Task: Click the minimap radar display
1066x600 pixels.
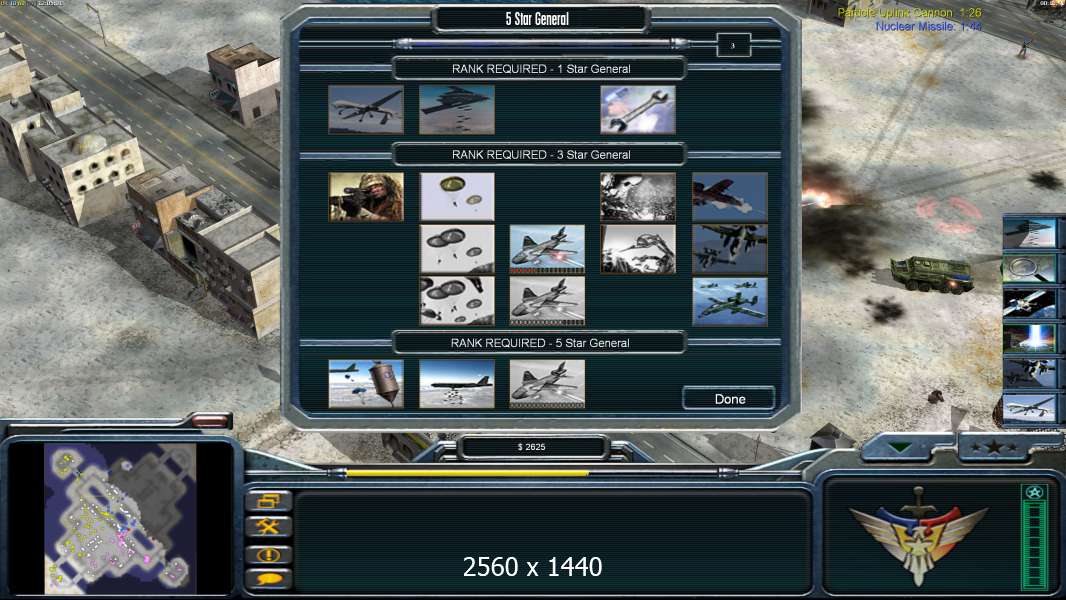Action: [120, 518]
